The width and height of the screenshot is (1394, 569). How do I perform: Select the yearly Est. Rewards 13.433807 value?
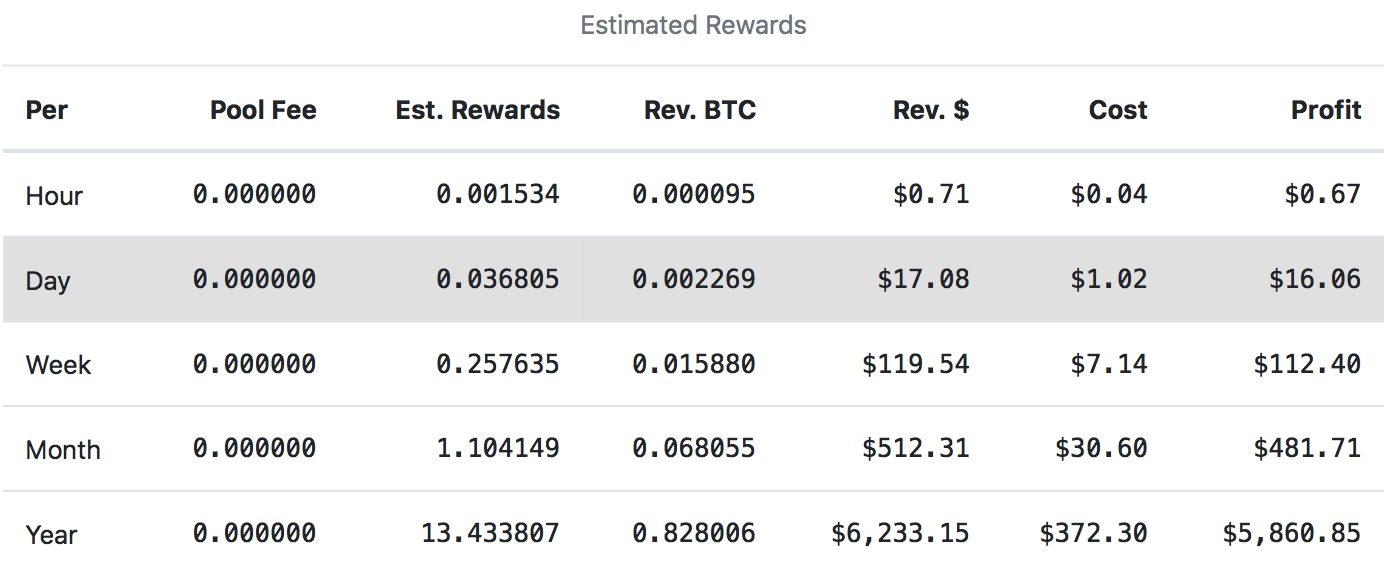pos(490,534)
